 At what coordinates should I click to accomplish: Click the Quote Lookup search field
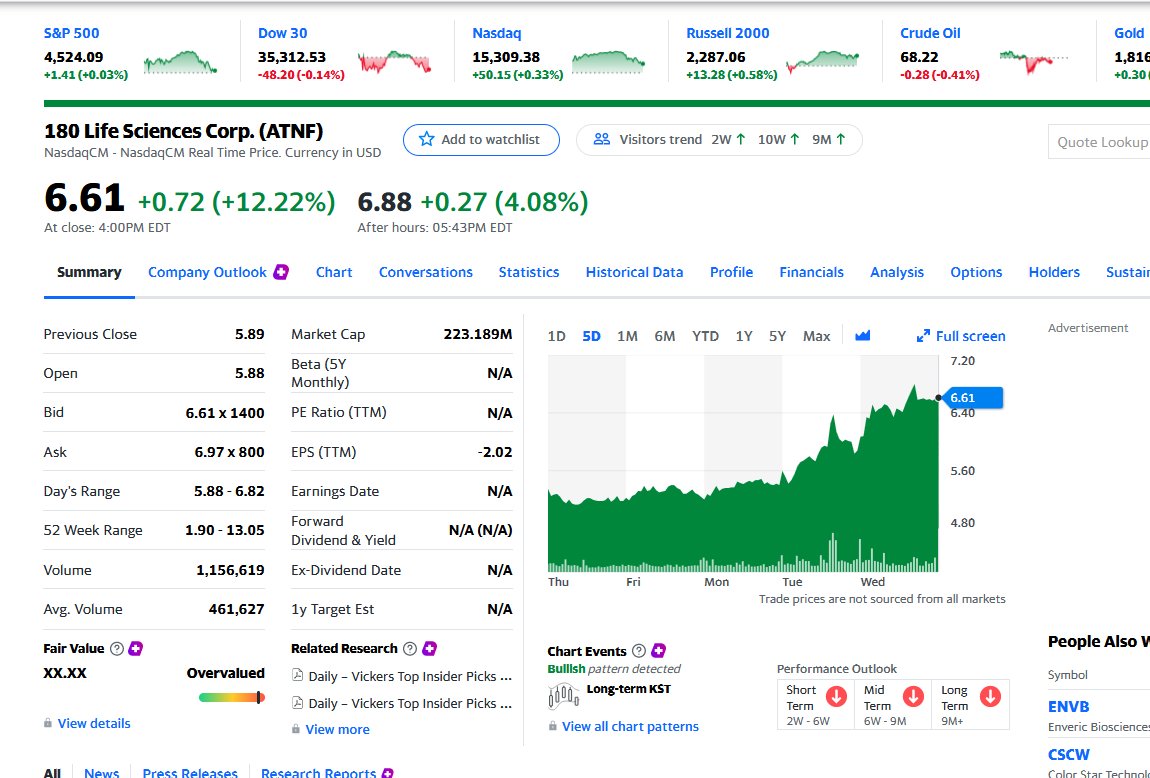1099,142
